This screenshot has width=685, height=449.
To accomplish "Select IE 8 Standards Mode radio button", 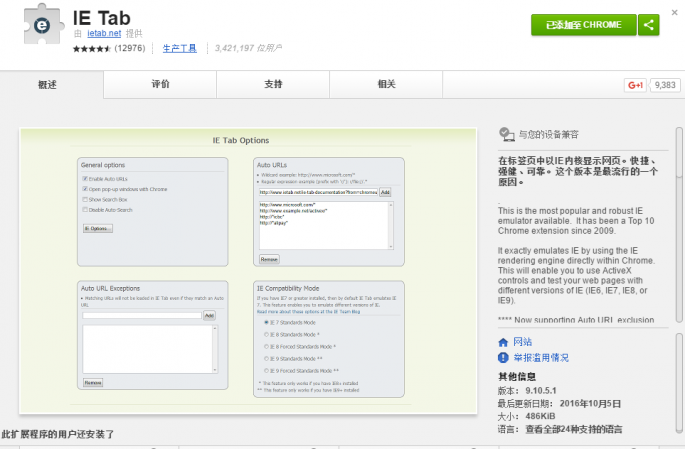I will [x=264, y=333].
